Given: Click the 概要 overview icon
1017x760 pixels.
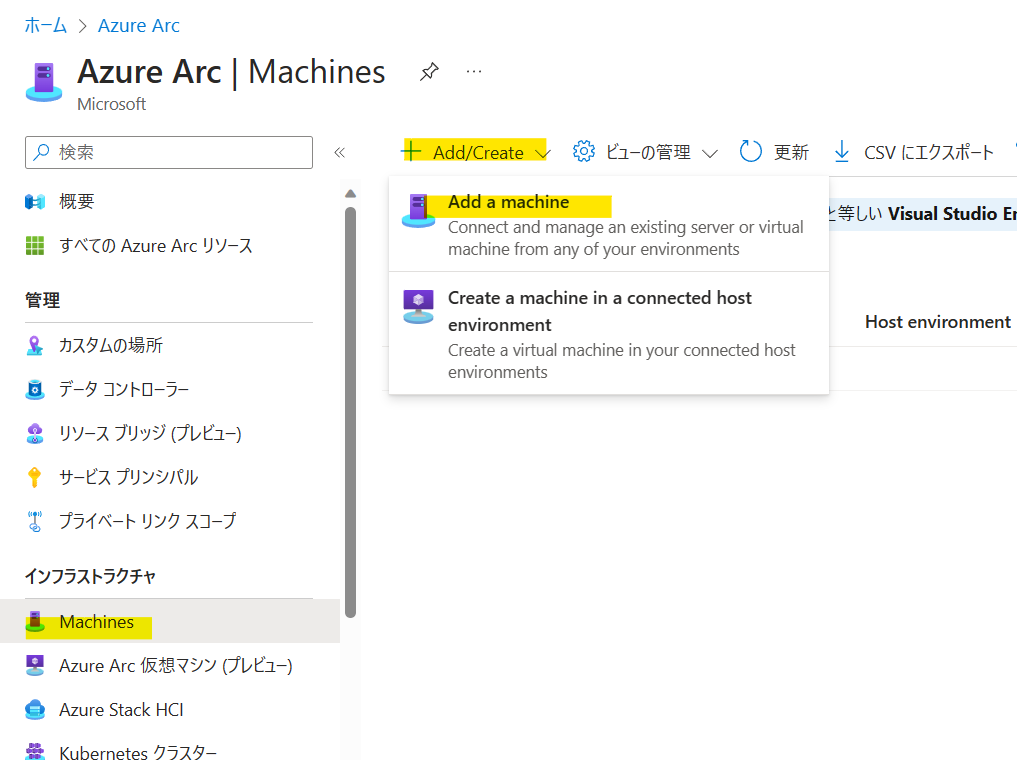Looking at the screenshot, I should (35, 202).
